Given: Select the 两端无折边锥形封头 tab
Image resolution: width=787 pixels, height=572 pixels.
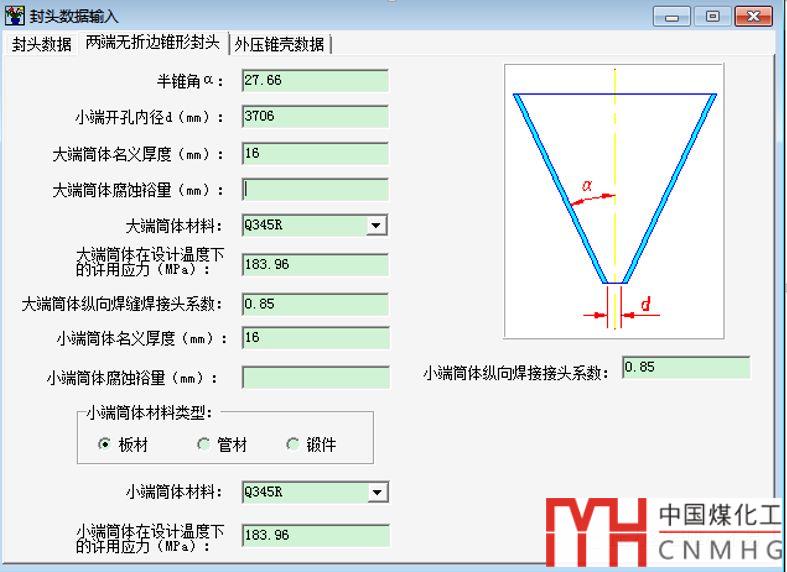Looking at the screenshot, I should pyautogui.click(x=153, y=43).
